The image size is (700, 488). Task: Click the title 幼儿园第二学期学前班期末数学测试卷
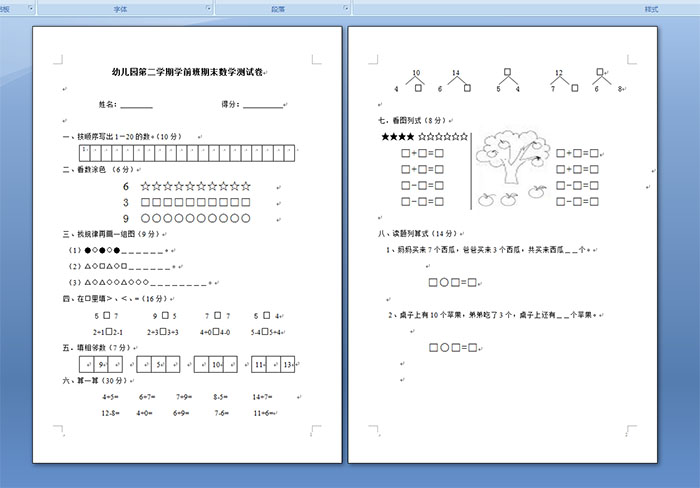(188, 72)
